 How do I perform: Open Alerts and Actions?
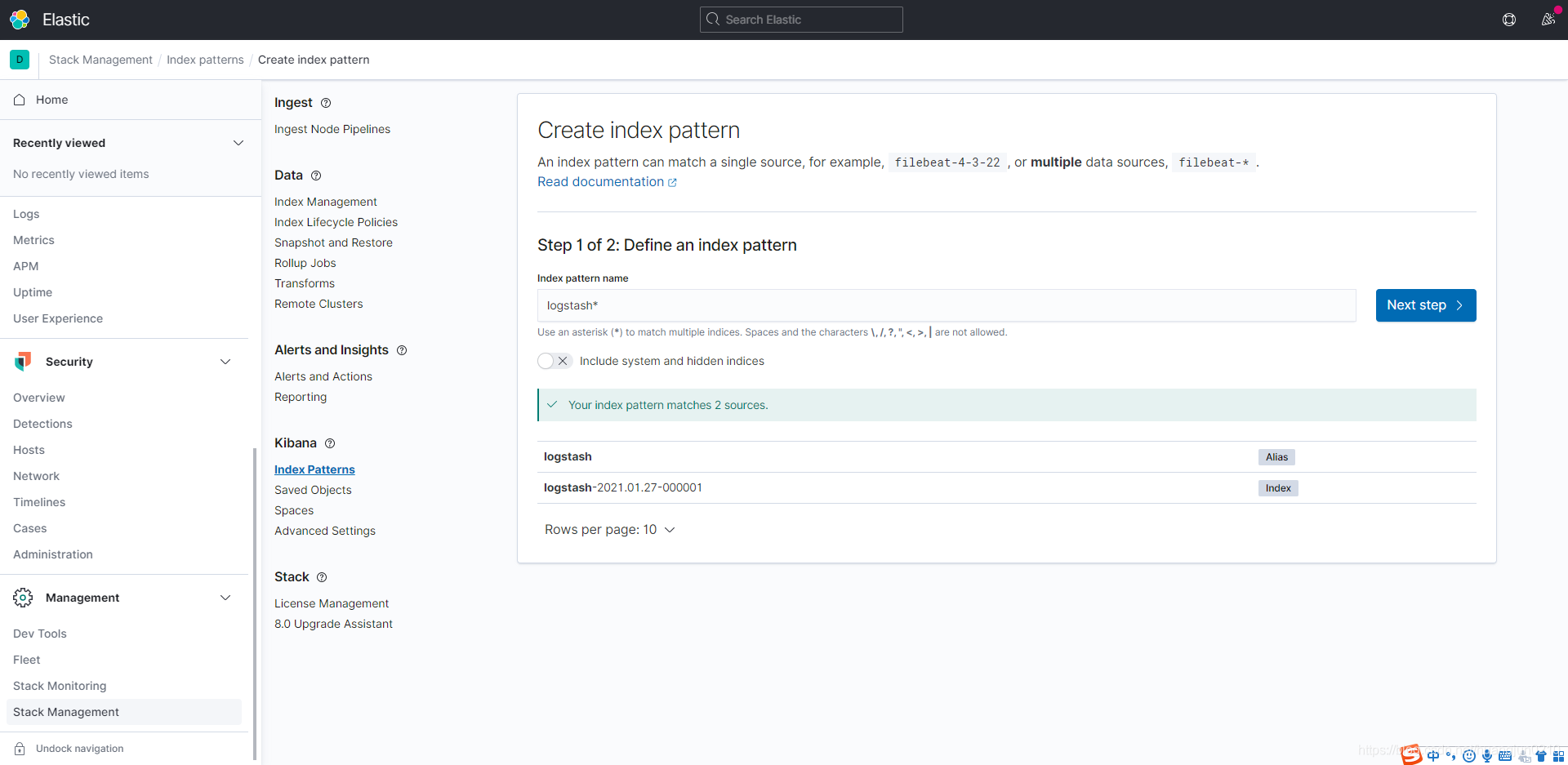pos(323,376)
